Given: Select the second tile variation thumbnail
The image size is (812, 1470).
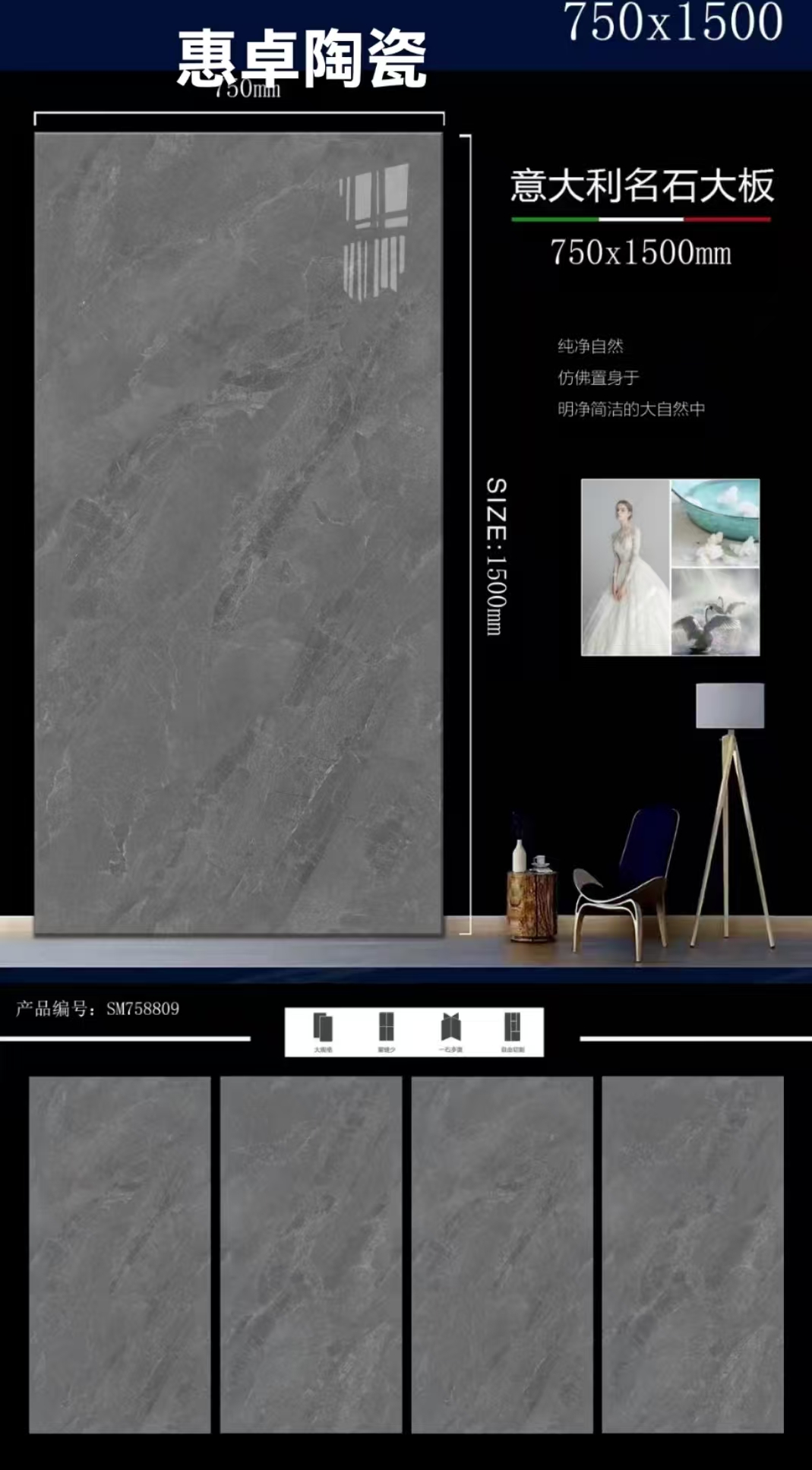Looking at the screenshot, I should [311, 1254].
